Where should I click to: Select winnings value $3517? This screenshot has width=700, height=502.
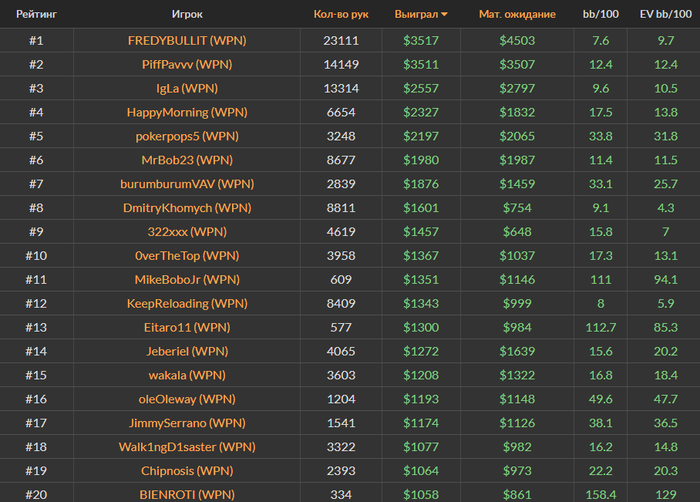coord(421,41)
